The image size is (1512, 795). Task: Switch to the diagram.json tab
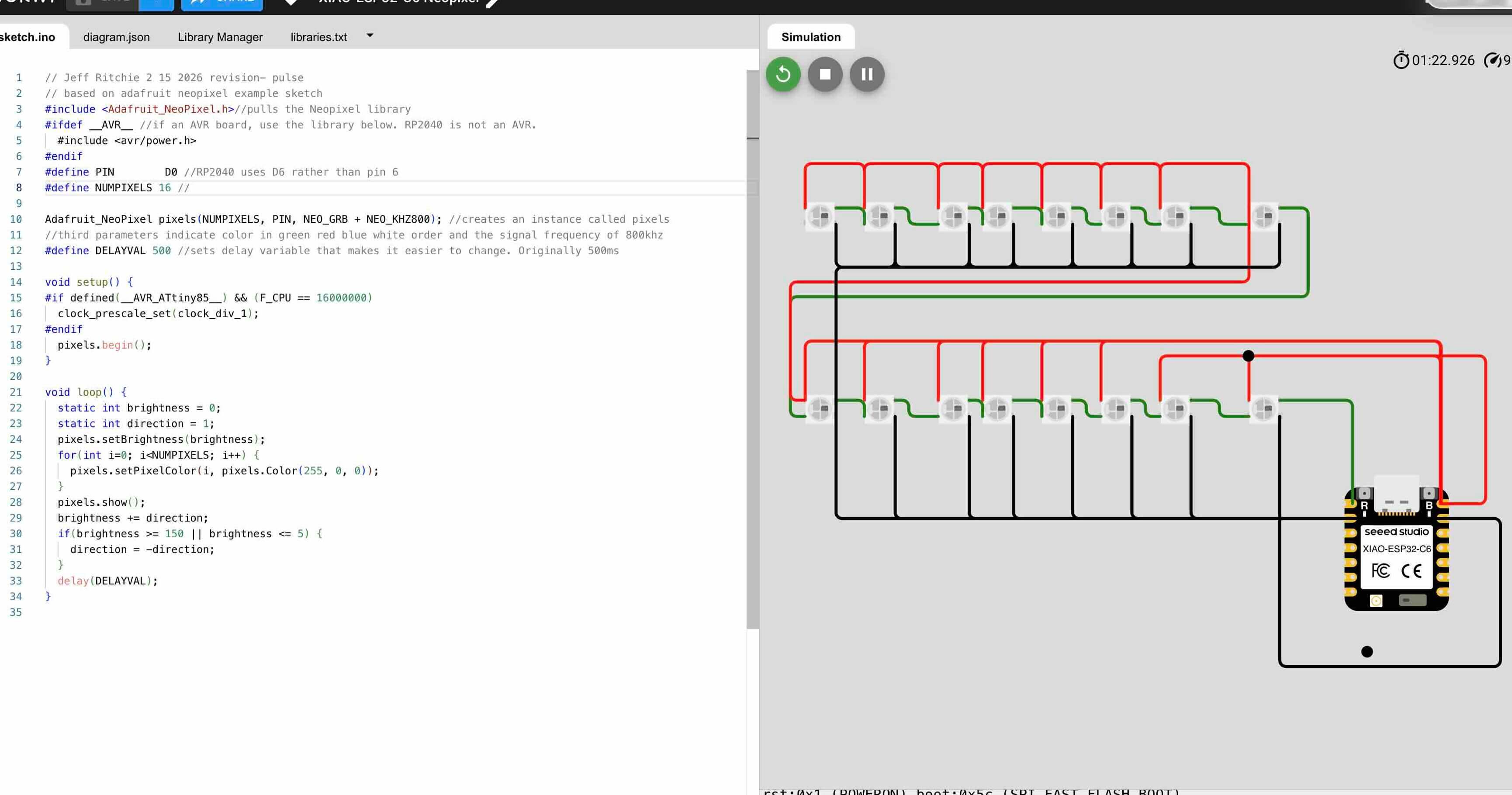116,36
